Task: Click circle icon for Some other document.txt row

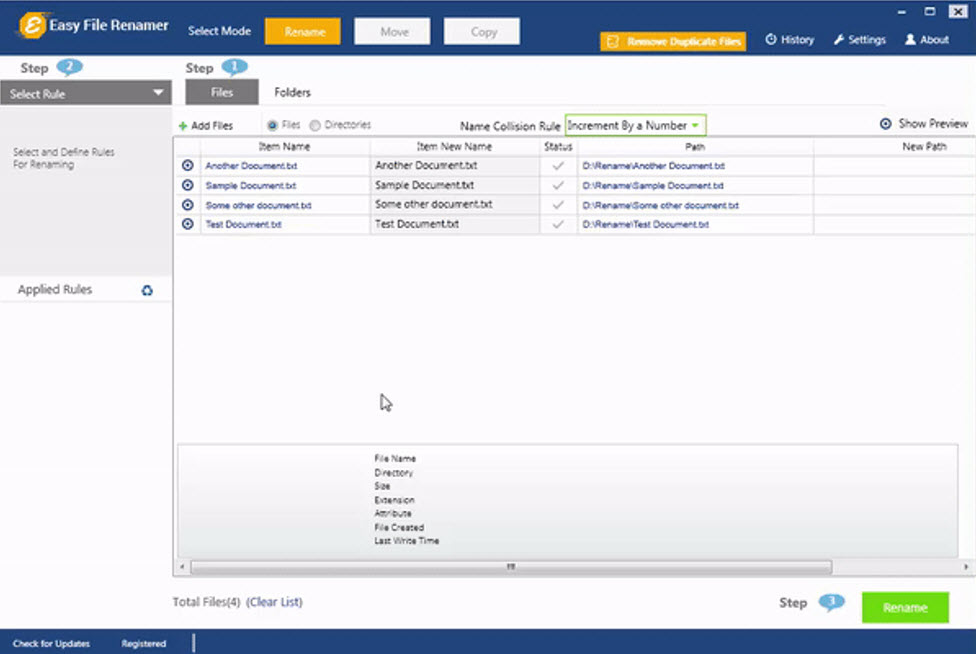Action: pyautogui.click(x=187, y=205)
